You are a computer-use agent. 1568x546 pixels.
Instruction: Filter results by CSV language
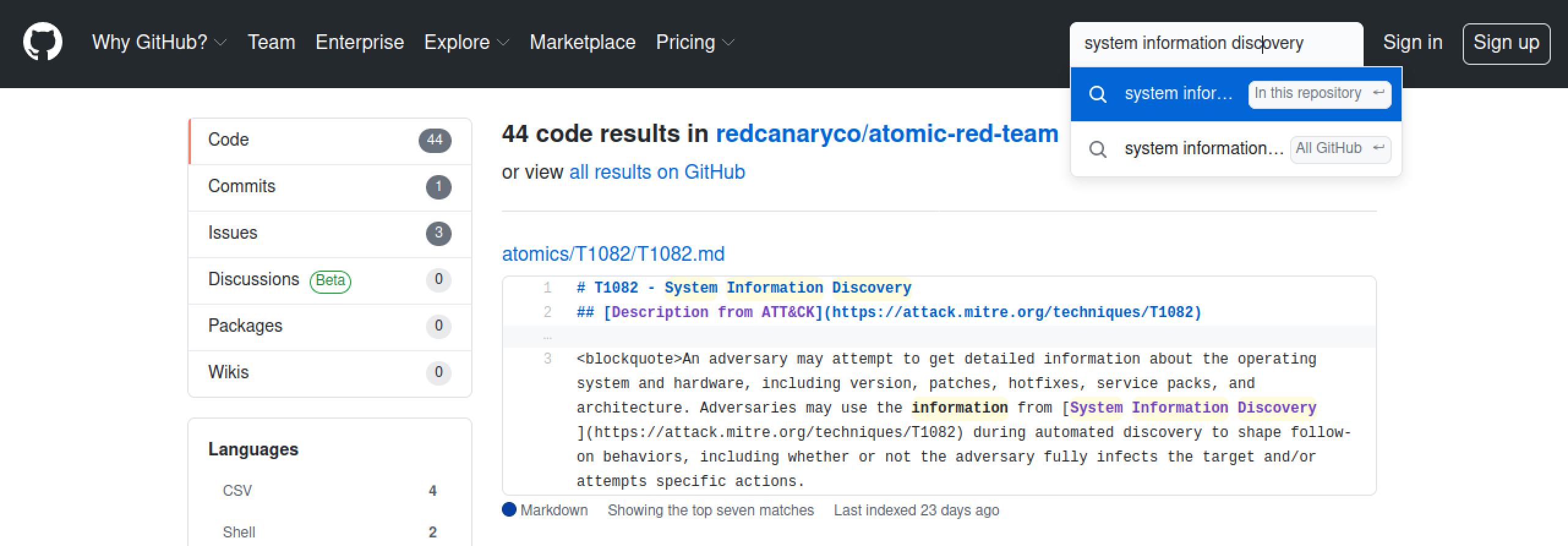pos(237,491)
